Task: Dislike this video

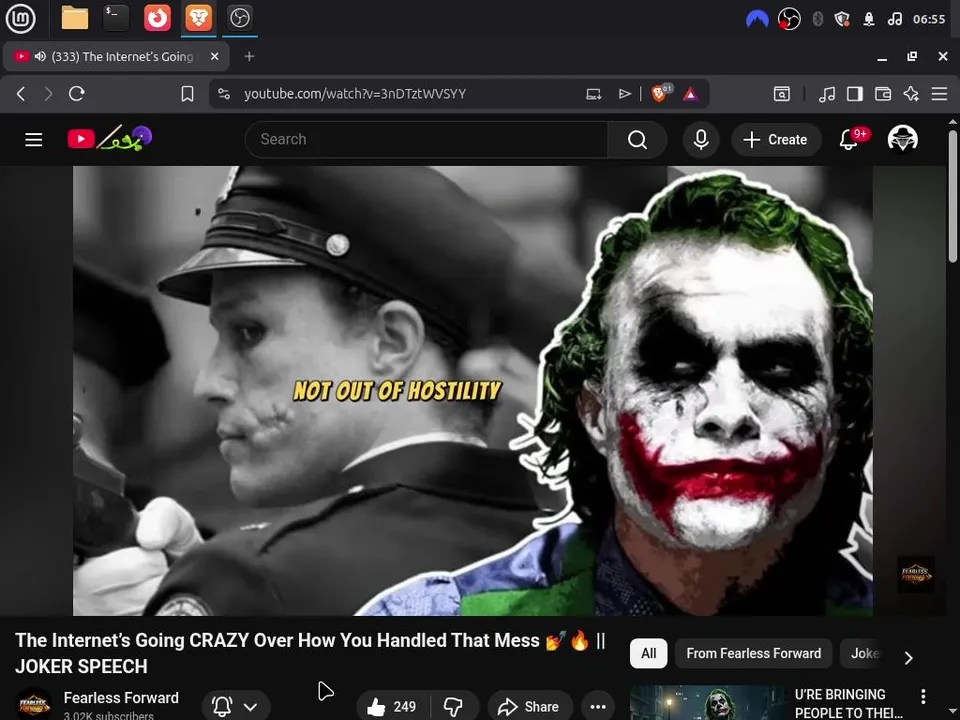Action: coord(454,707)
